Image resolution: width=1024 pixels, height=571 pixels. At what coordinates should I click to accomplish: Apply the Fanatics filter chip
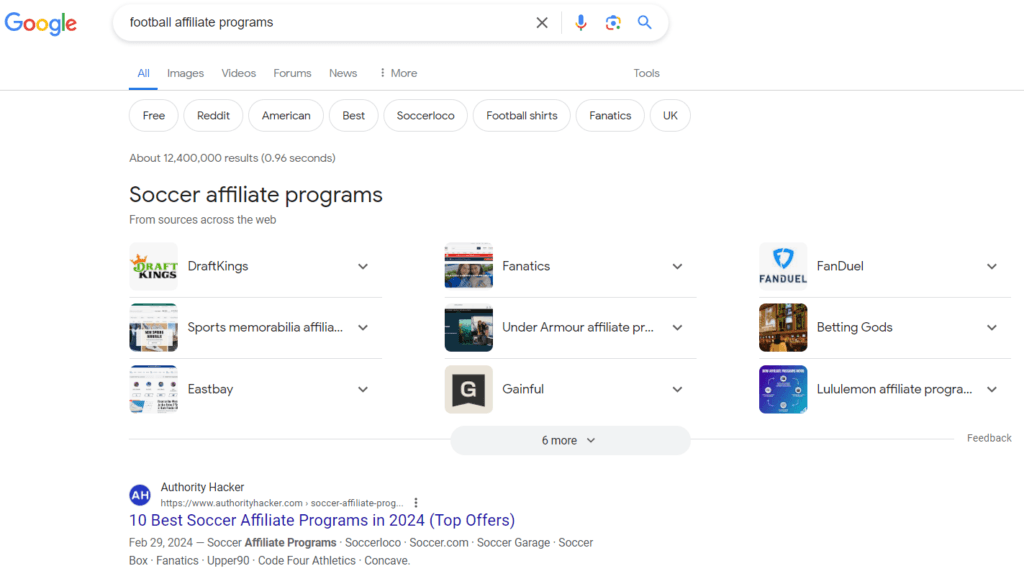pyautogui.click(x=610, y=116)
